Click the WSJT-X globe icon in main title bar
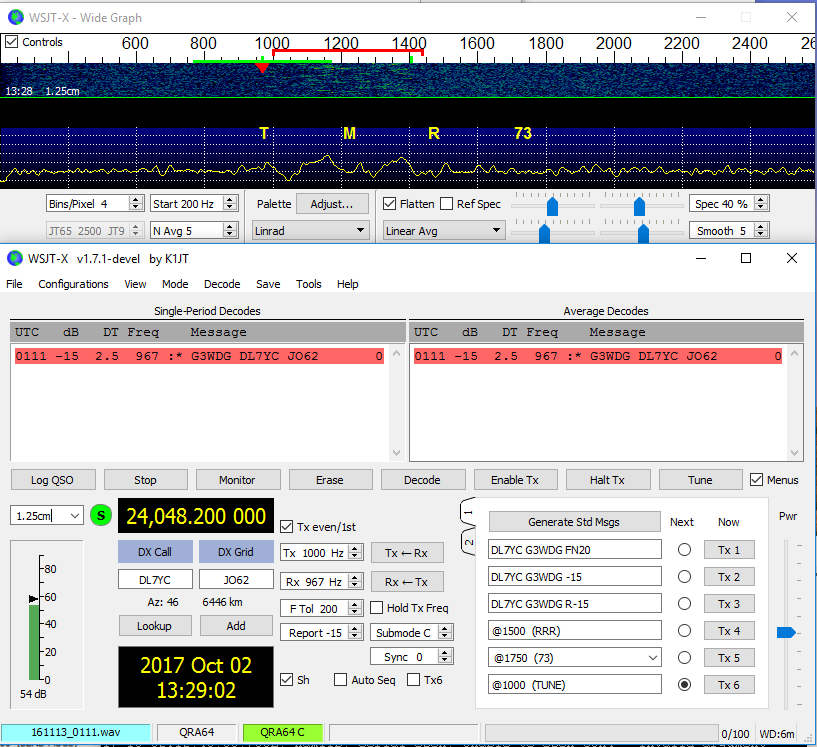The image size is (817, 747). [x=14, y=258]
